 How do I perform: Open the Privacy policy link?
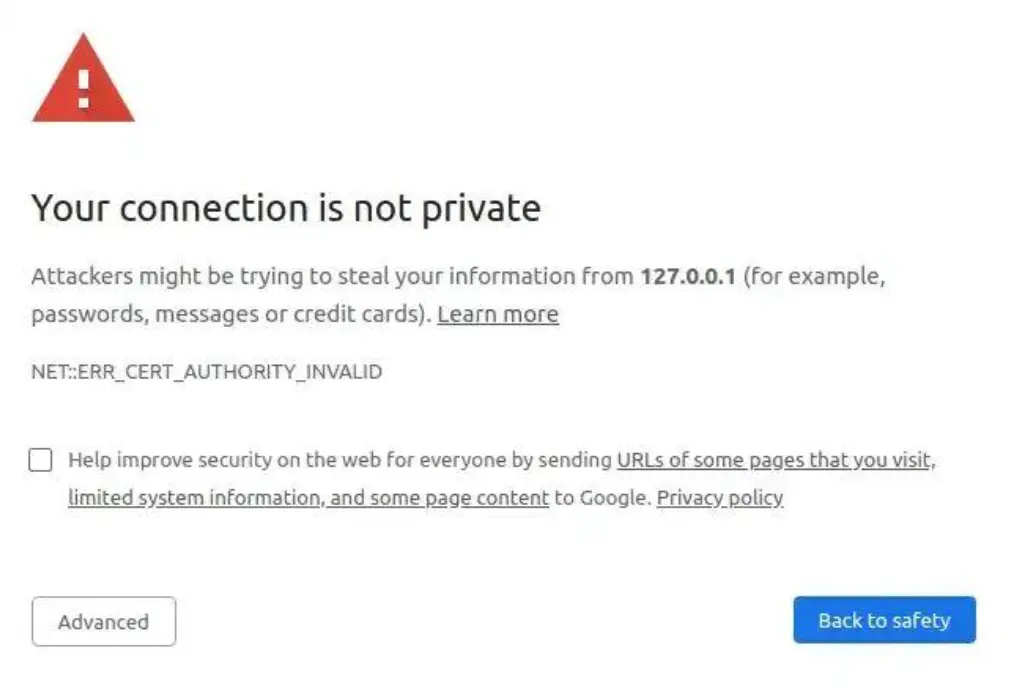718,497
